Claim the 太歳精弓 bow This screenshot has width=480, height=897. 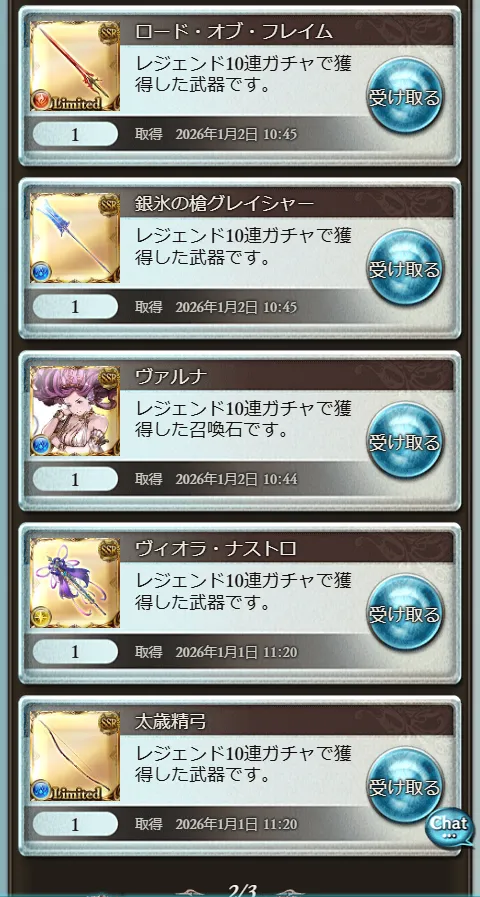click(x=404, y=786)
